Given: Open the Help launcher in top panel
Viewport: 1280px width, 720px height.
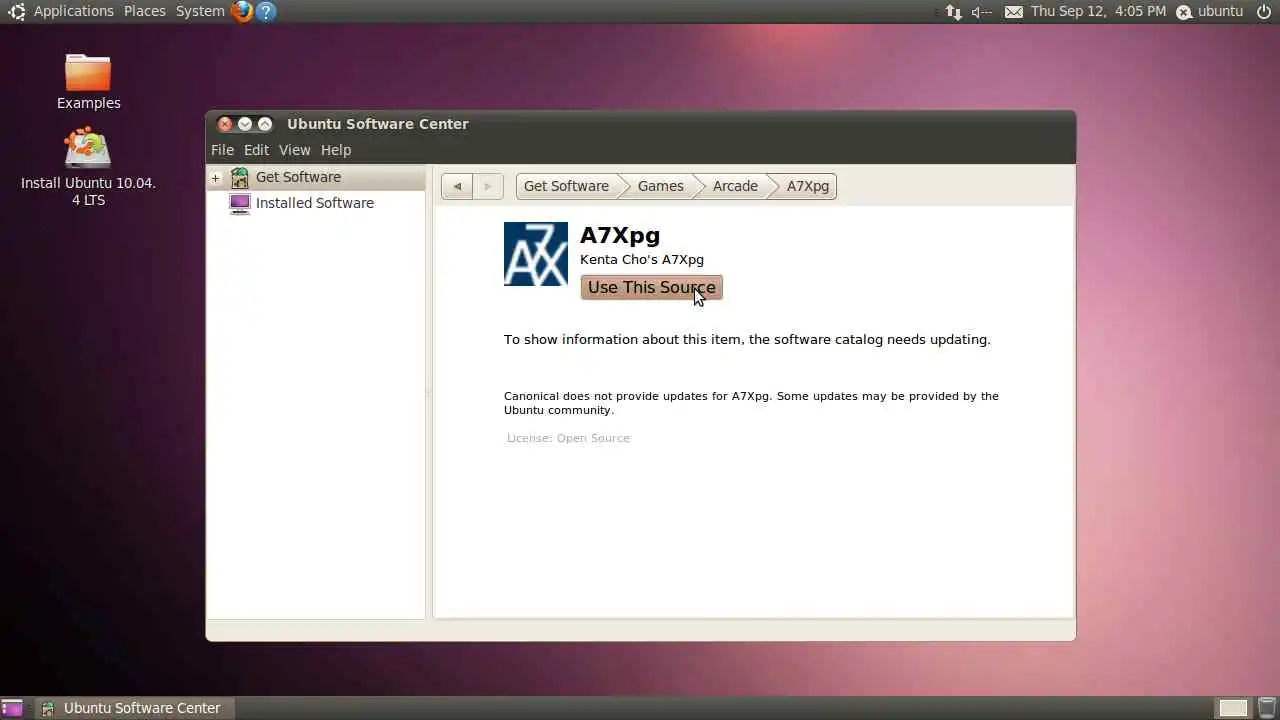Looking at the screenshot, I should 265,11.
